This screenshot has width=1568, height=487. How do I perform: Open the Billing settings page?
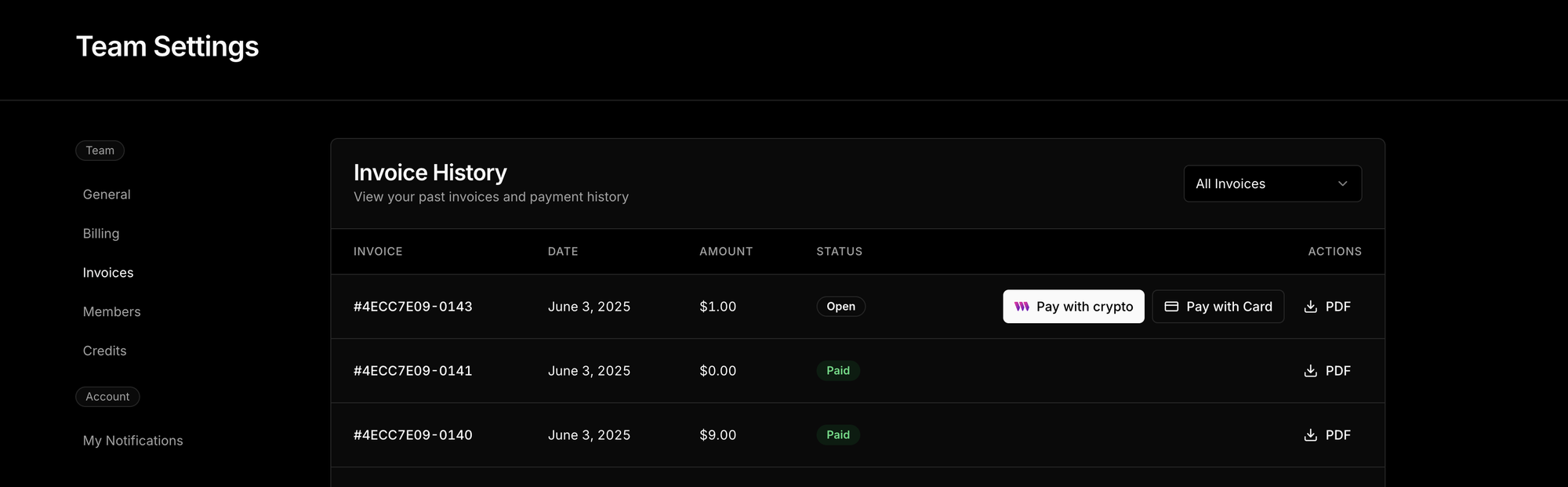(101, 234)
